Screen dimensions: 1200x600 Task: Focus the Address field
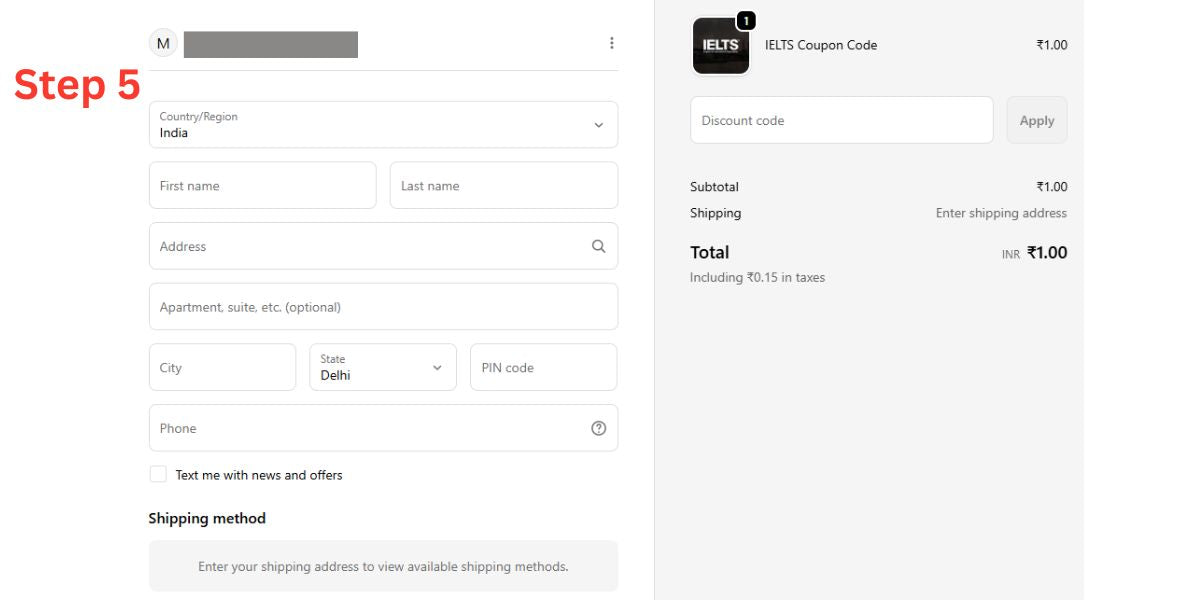click(383, 246)
